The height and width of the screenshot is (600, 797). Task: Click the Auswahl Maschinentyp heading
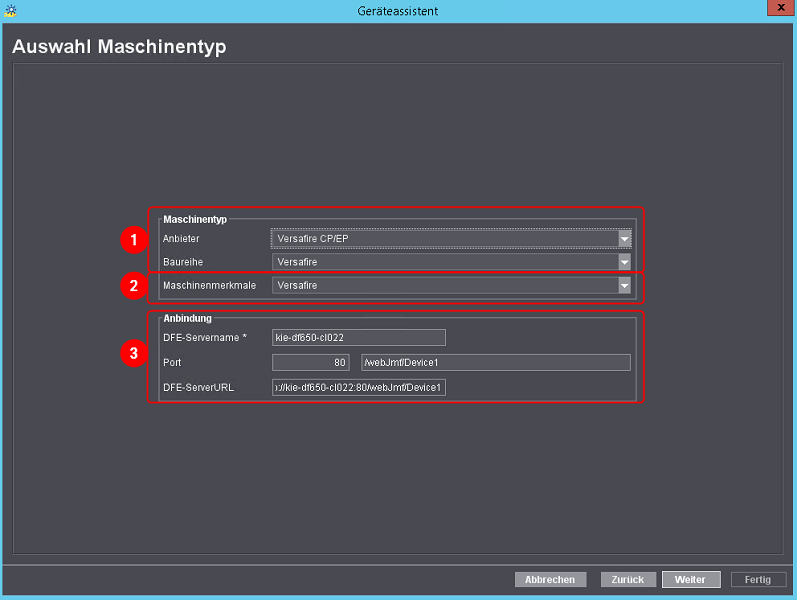pyautogui.click(x=119, y=47)
